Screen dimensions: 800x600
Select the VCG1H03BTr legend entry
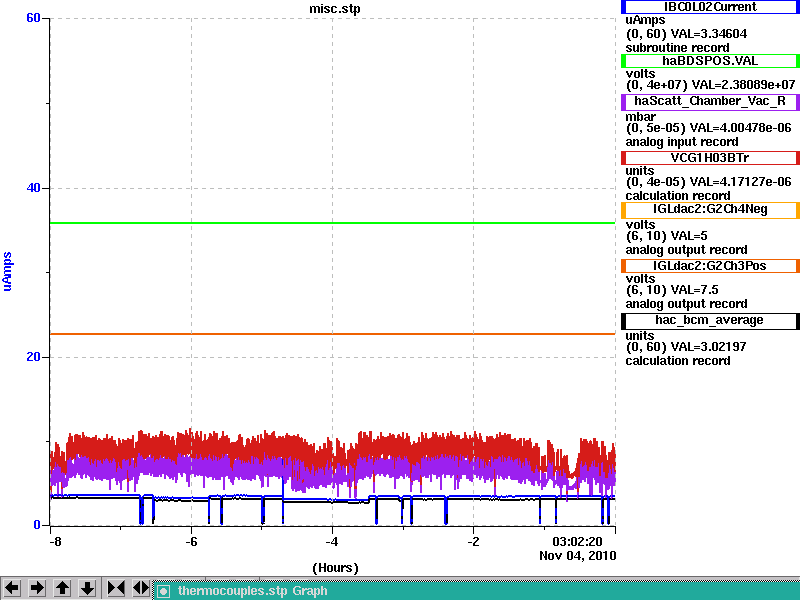tap(710, 158)
